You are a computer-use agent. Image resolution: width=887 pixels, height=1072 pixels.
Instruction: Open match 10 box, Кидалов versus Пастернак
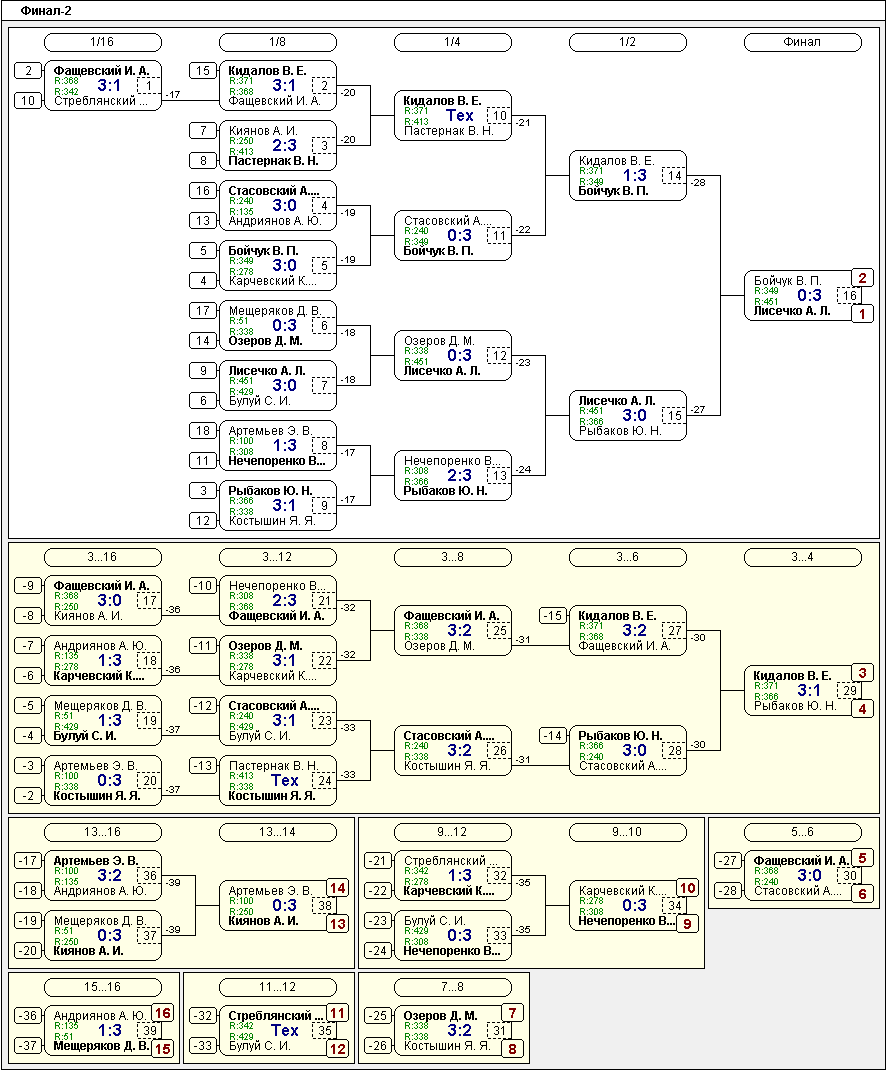coord(499,116)
